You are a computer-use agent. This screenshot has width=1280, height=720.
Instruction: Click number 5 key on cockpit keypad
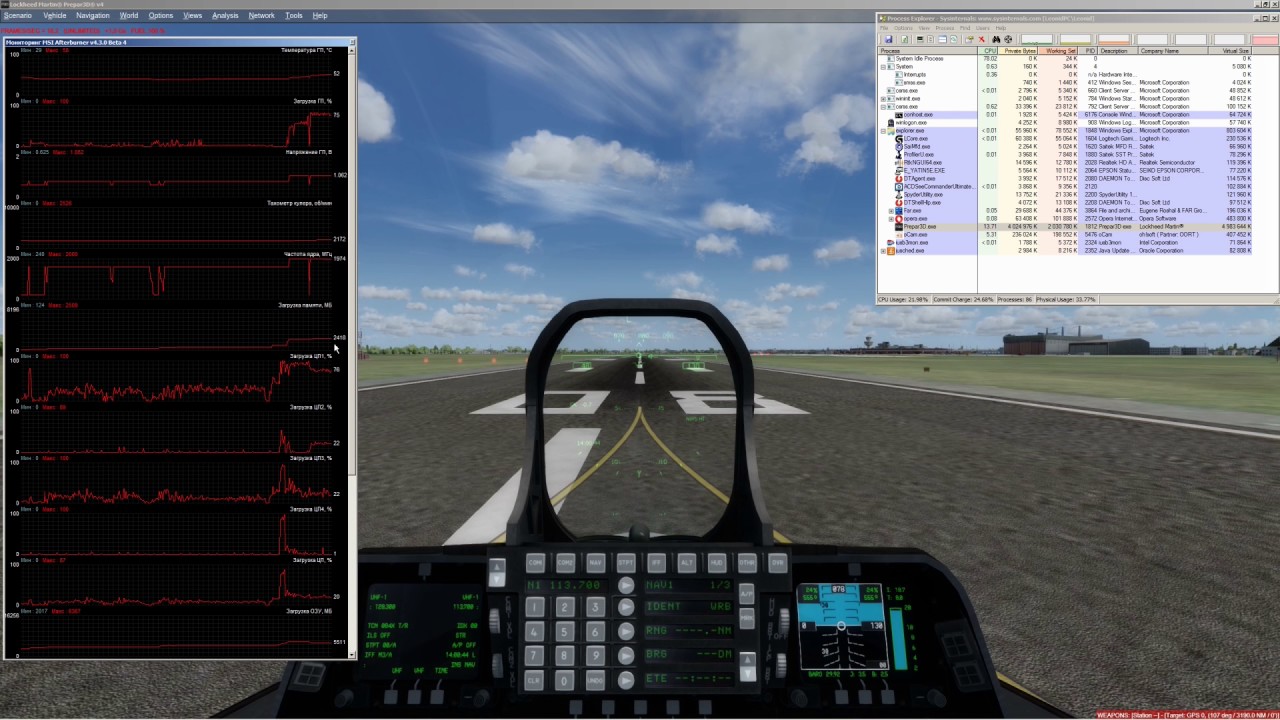coord(565,631)
